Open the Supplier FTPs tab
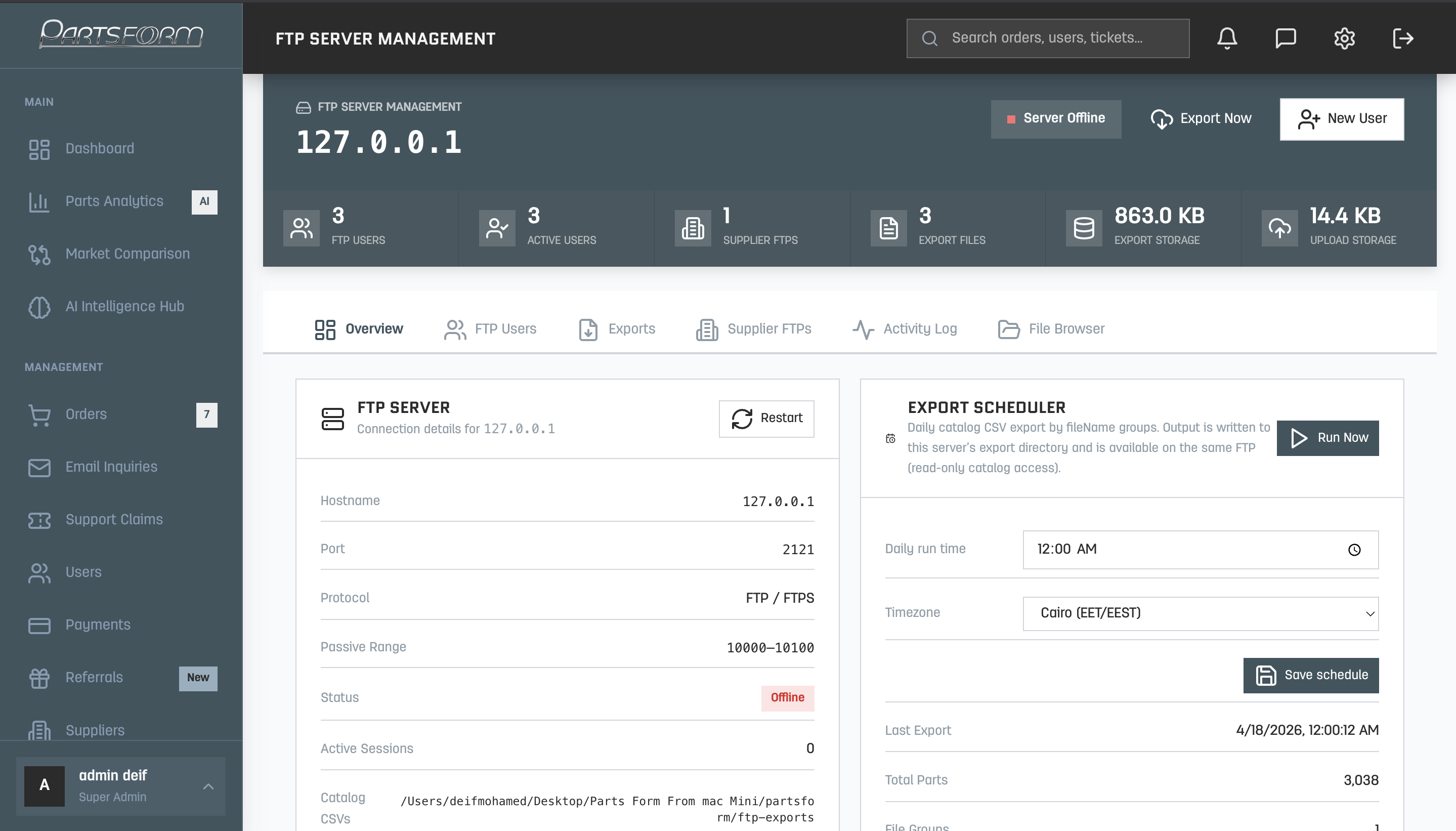Viewport: 1456px width, 831px height. click(754, 329)
